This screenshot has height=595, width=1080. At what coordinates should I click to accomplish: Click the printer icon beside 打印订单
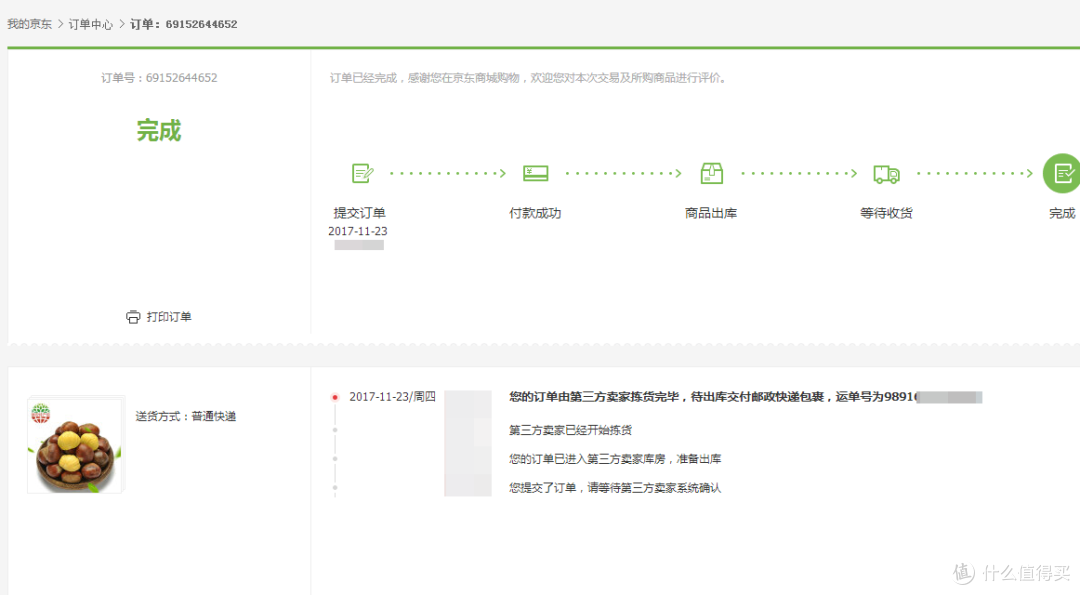coord(133,317)
